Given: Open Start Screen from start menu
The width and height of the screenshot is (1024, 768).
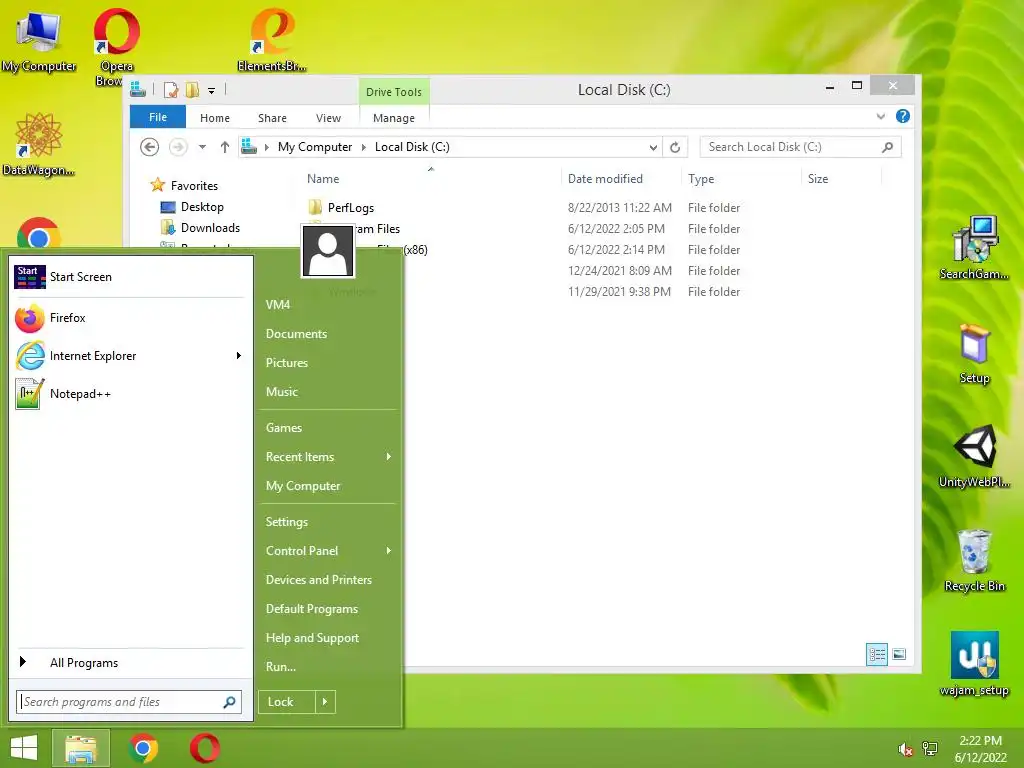Looking at the screenshot, I should (129, 277).
